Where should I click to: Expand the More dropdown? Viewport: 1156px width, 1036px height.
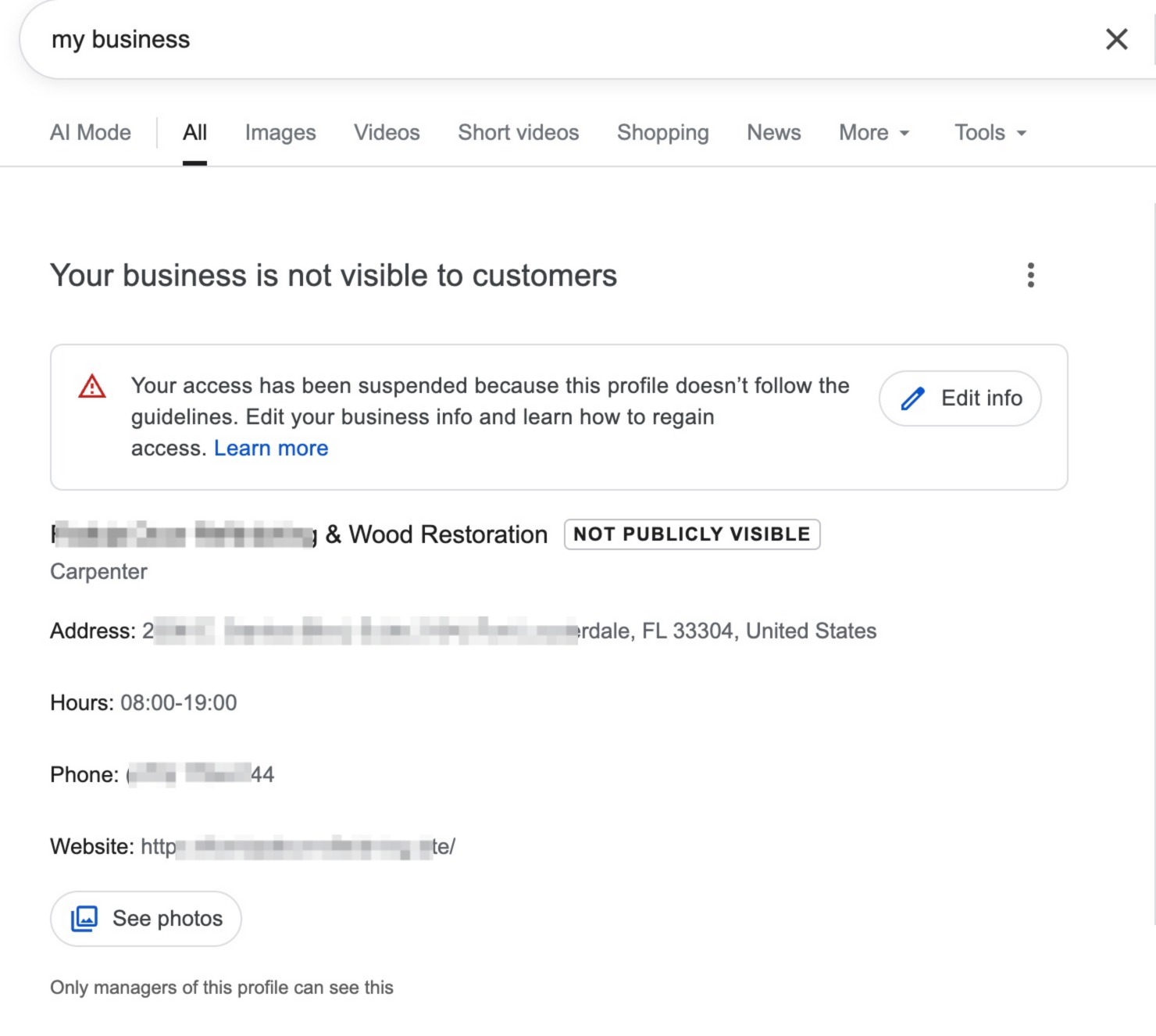coord(873,133)
